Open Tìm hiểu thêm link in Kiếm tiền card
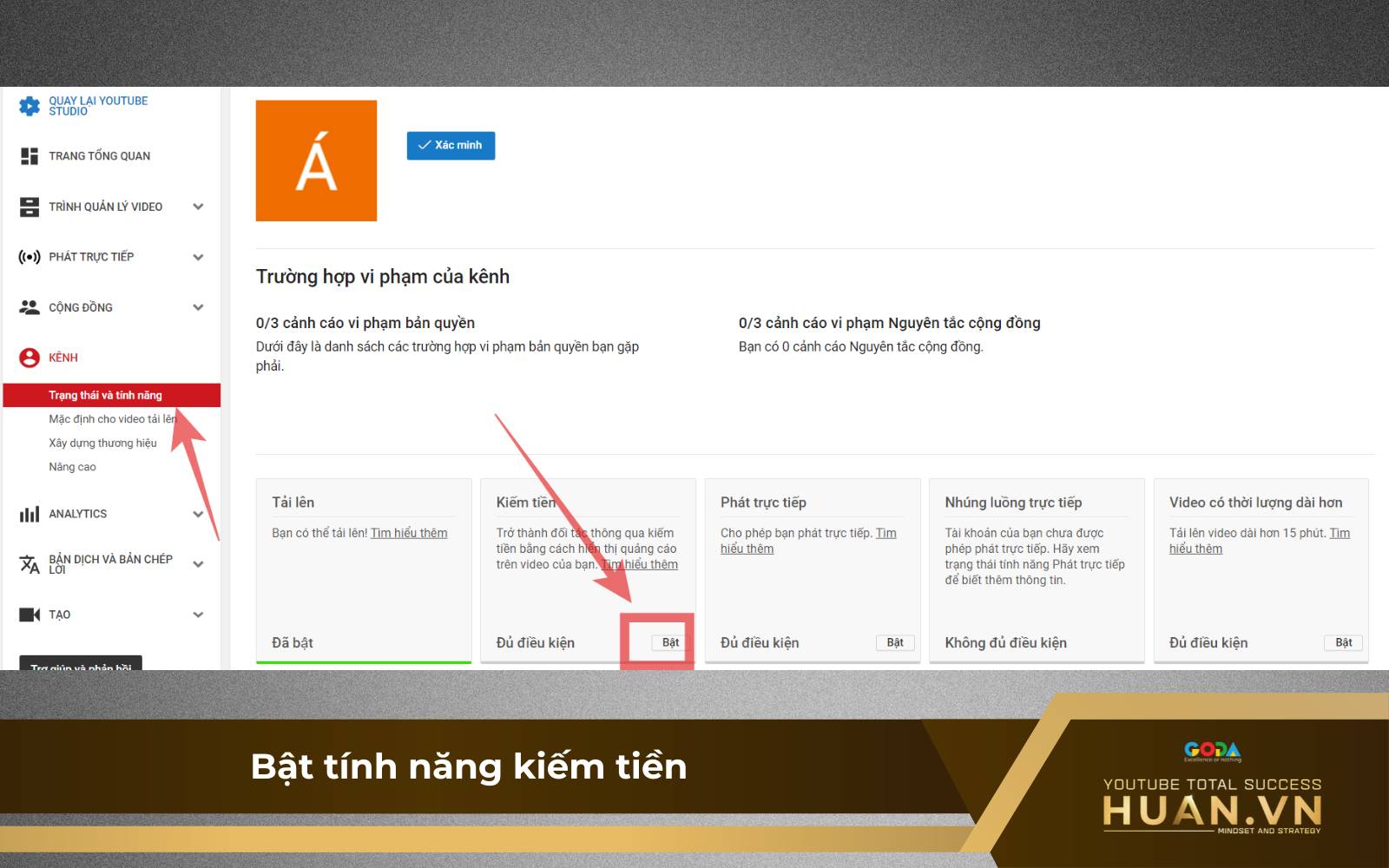 pos(640,564)
